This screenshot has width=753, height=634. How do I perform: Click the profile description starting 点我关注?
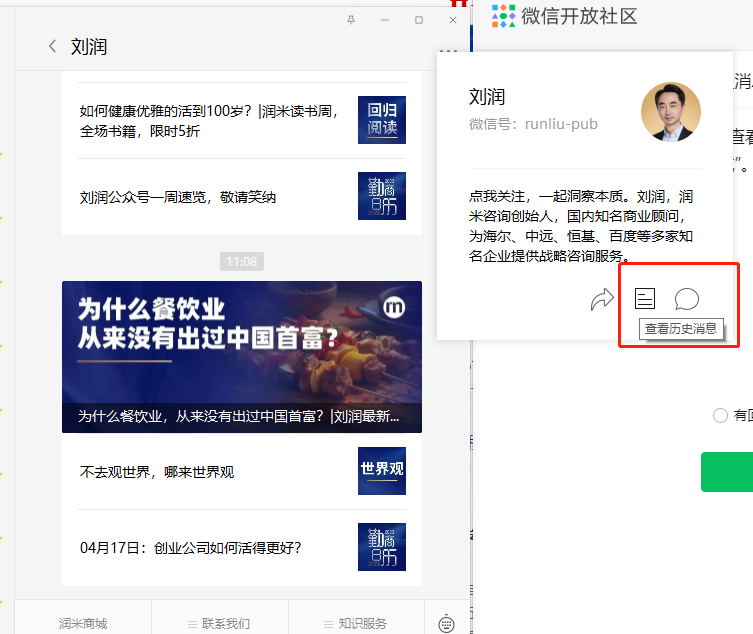(x=581, y=226)
